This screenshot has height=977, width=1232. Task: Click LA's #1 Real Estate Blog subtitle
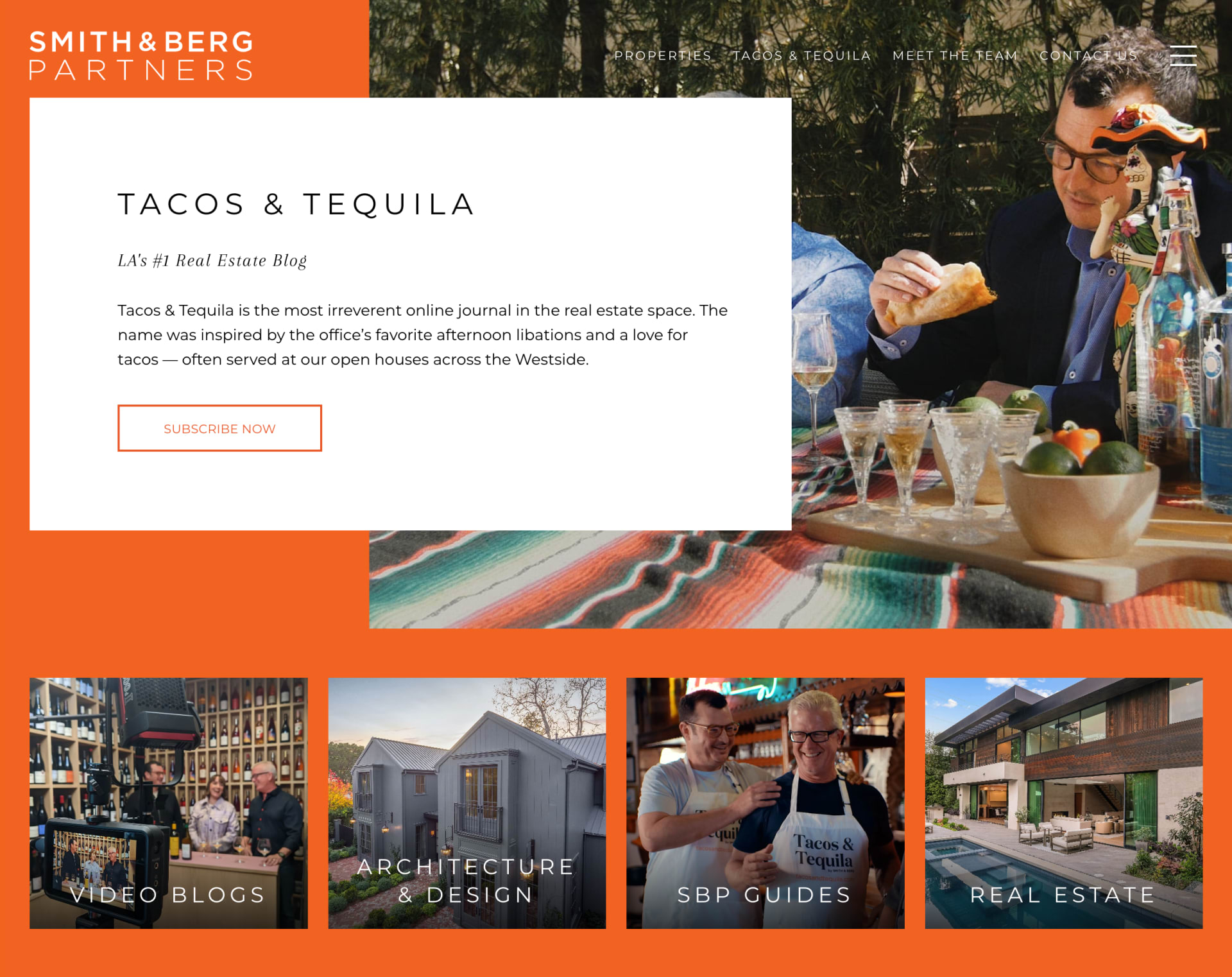pyautogui.click(x=212, y=261)
